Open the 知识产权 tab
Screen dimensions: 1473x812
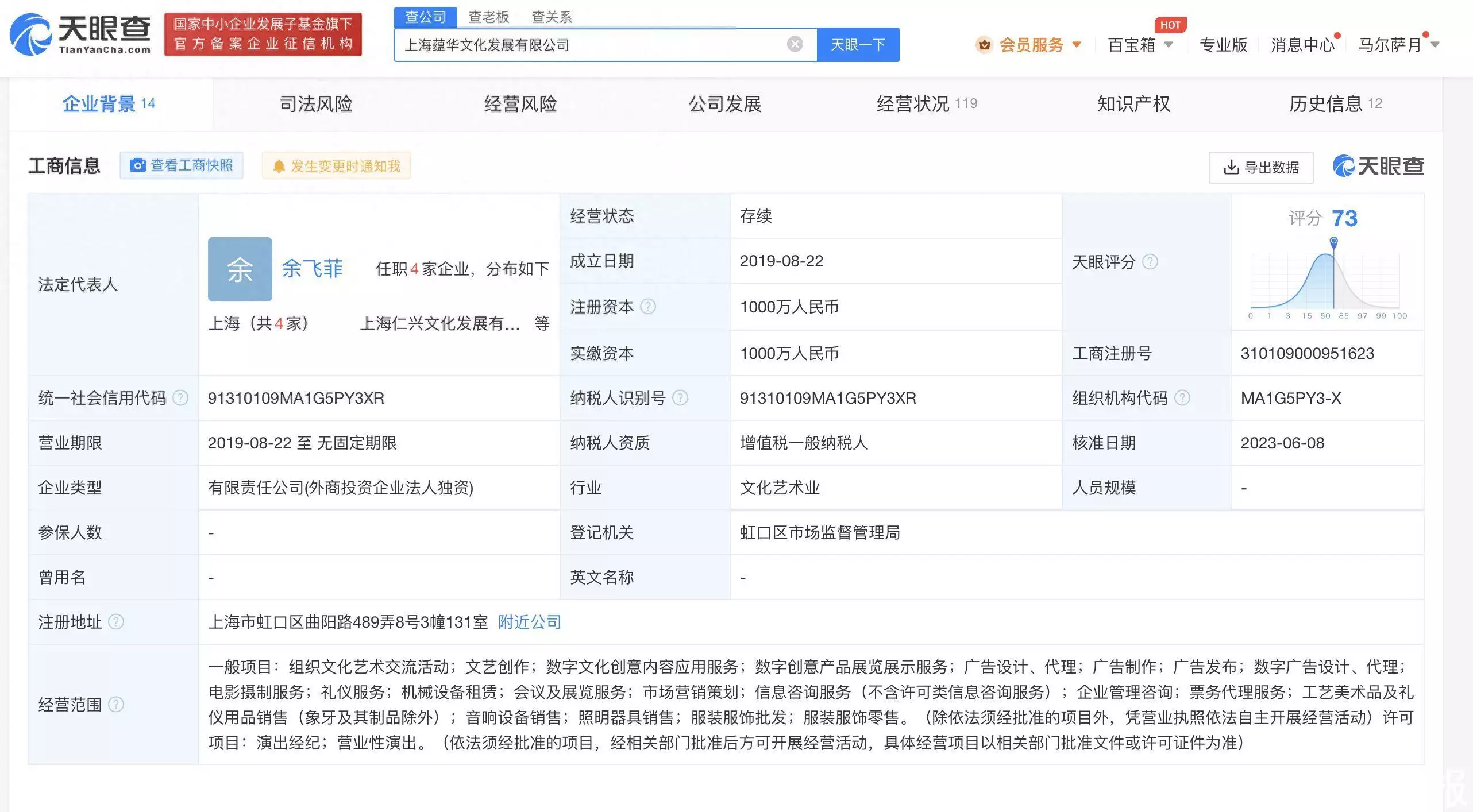click(1133, 104)
